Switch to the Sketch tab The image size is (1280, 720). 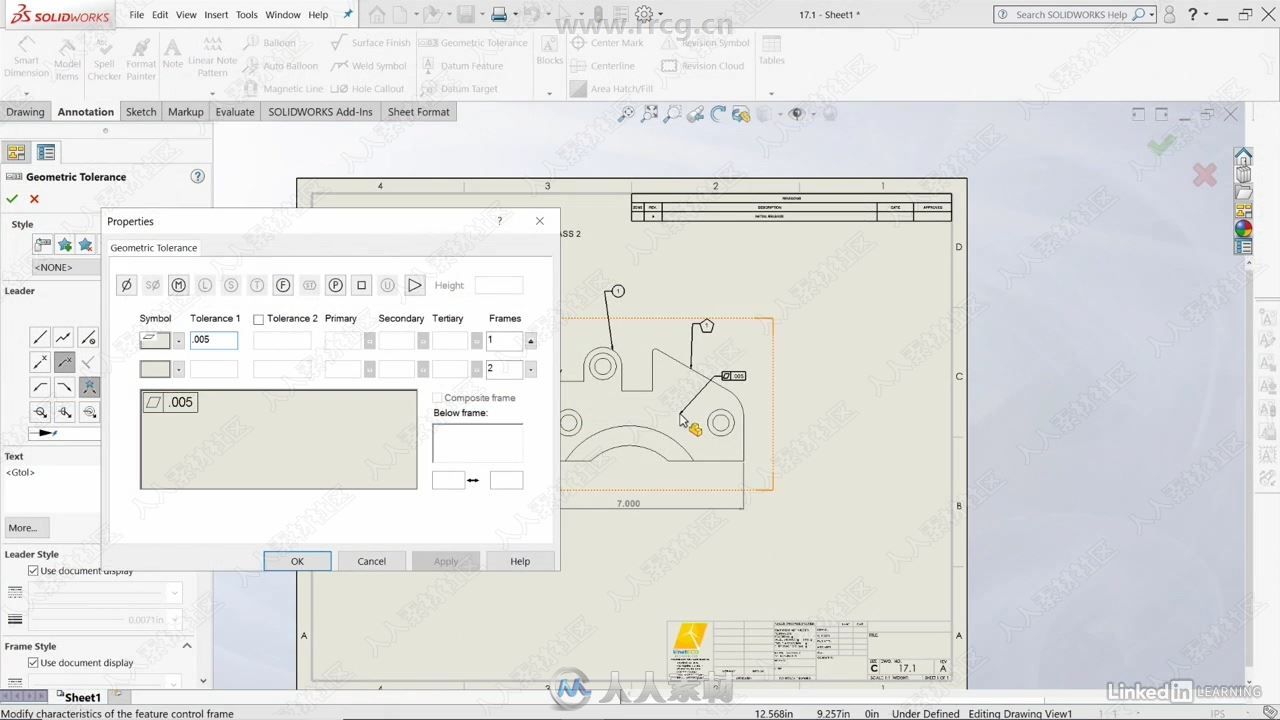click(x=141, y=112)
